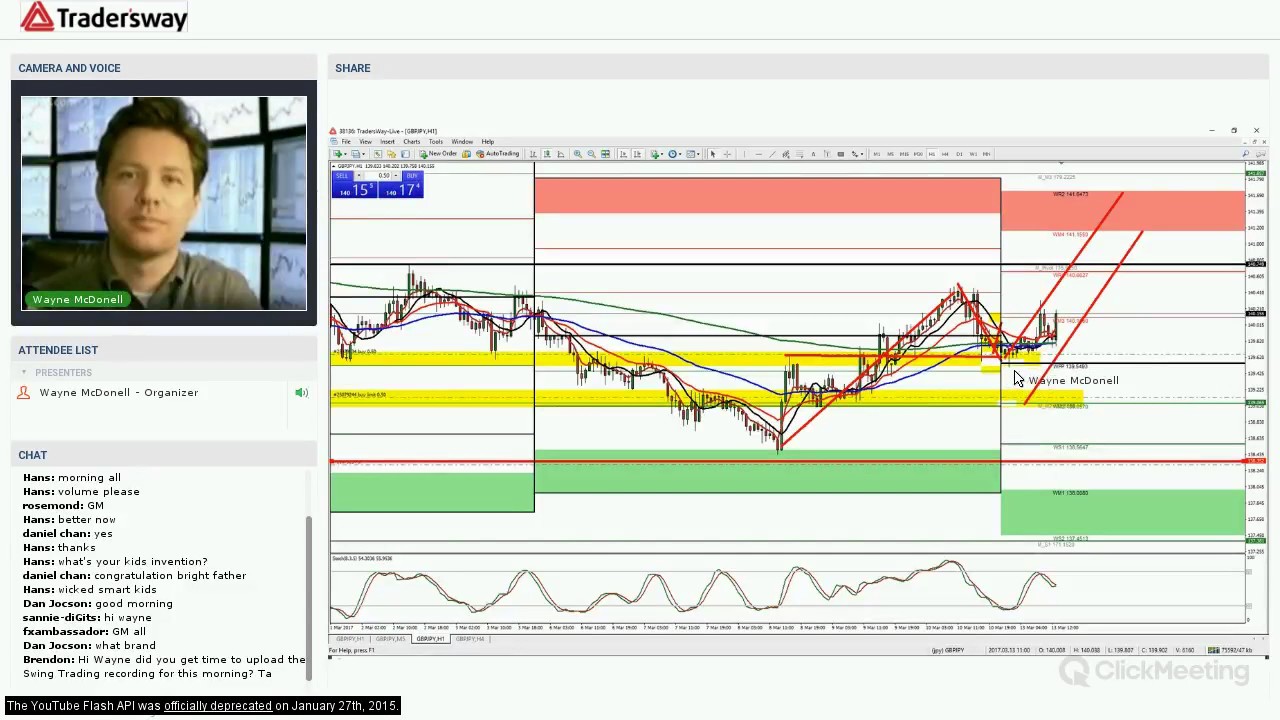Zoom out on the chart
The width and height of the screenshot is (1280, 720).
[x=591, y=153]
